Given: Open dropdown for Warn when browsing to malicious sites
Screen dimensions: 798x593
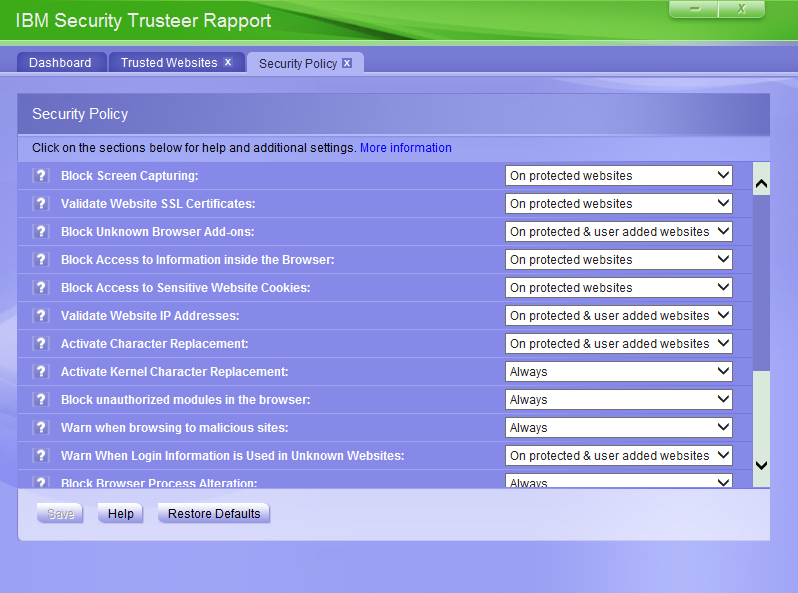Looking at the screenshot, I should pos(619,428).
